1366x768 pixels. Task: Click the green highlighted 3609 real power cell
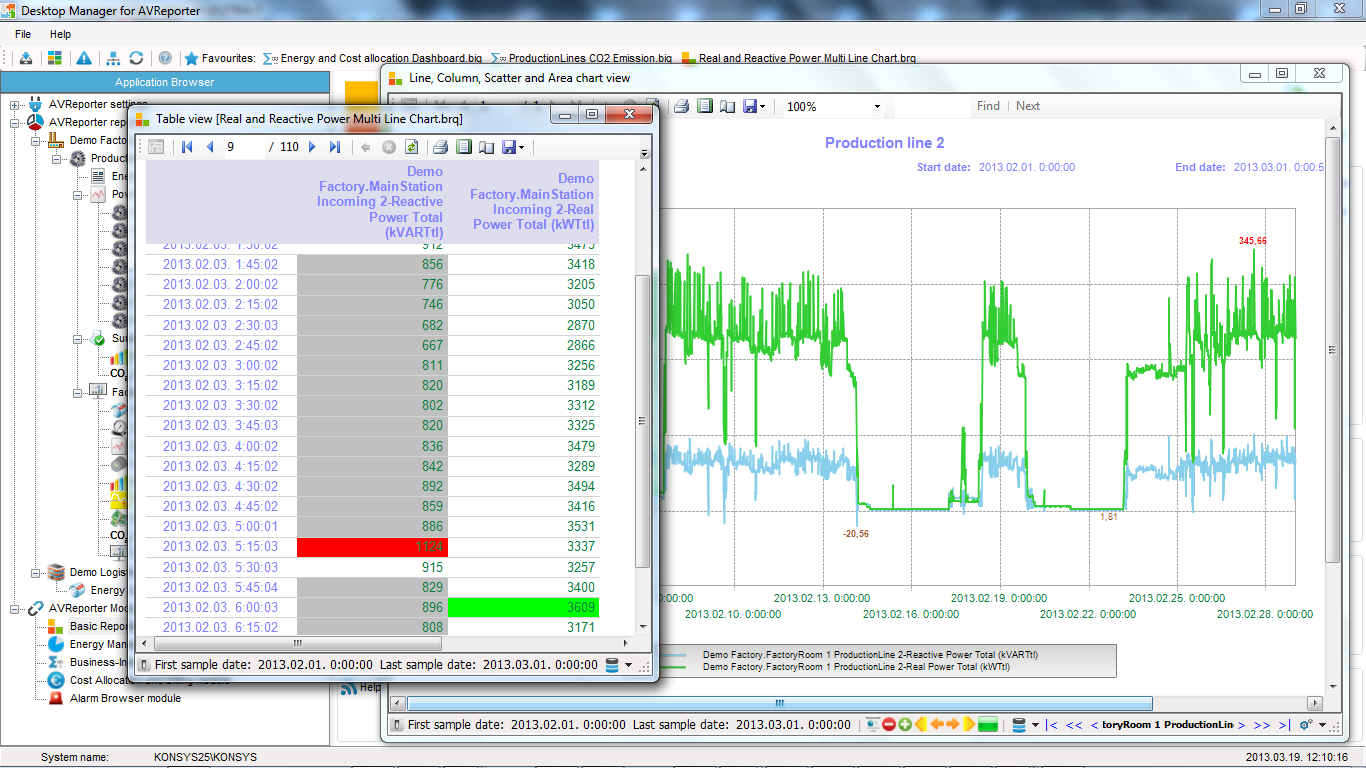(523, 607)
